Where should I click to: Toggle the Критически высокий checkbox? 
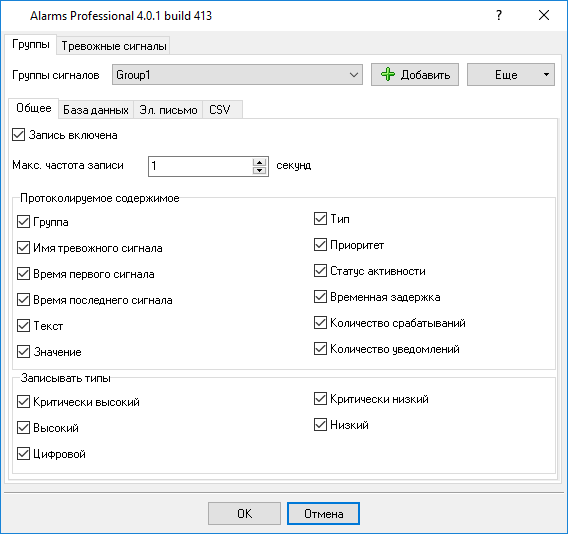(24, 402)
